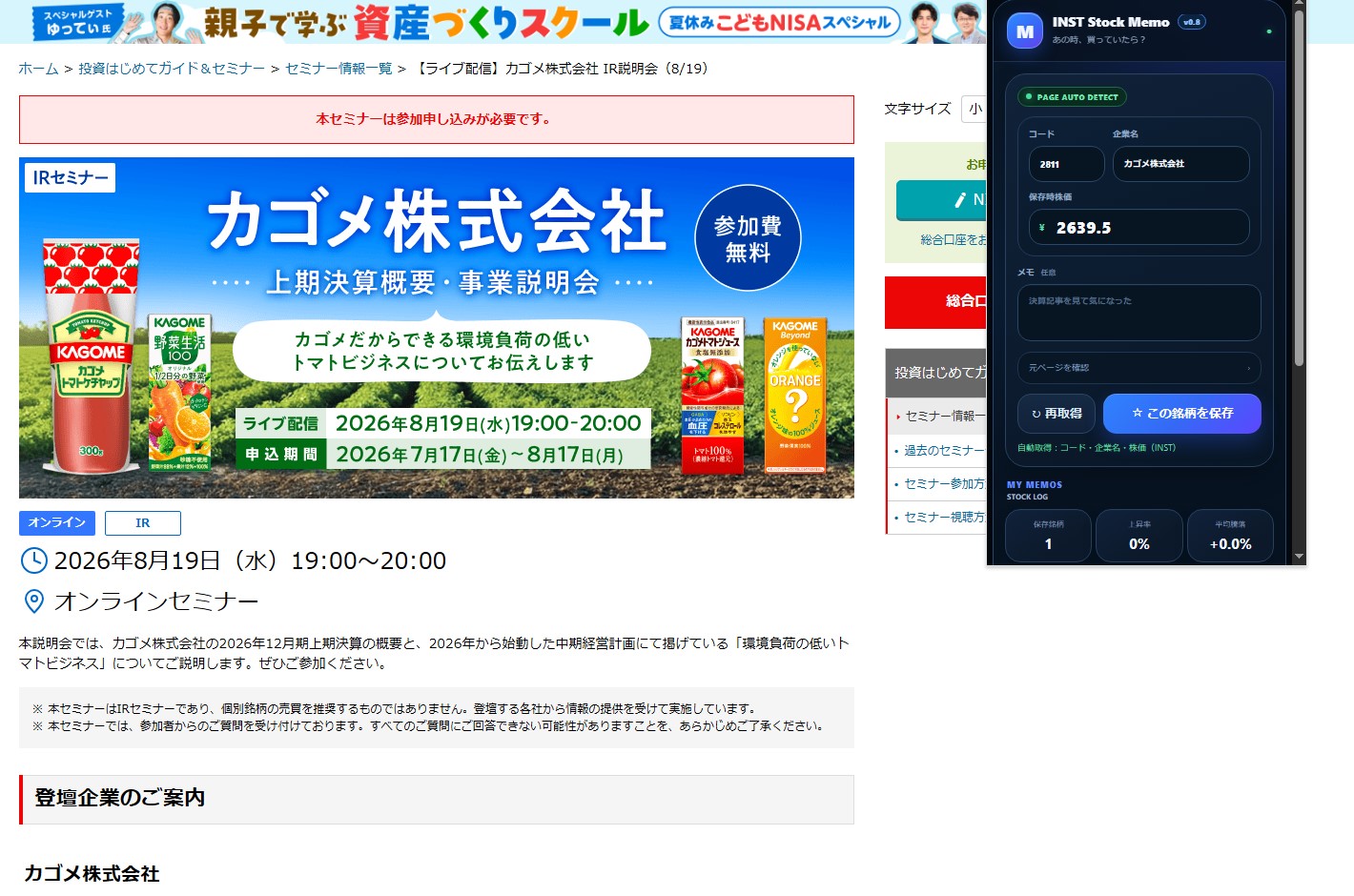The height and width of the screenshot is (896, 1354).
Task: Click the 再取得 refresh button
Action: pyautogui.click(x=1057, y=414)
